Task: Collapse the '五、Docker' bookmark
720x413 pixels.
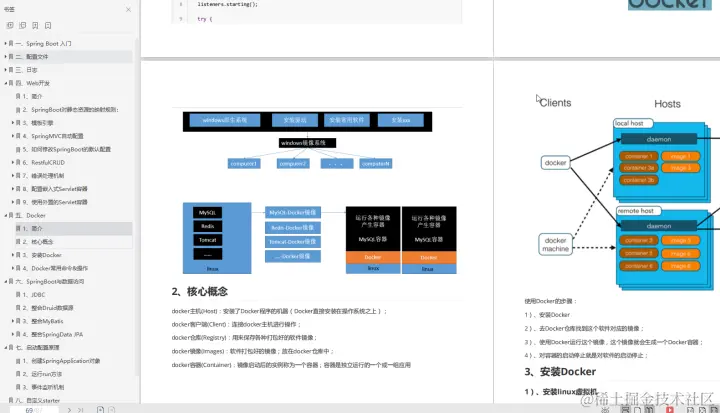Action: point(5,215)
